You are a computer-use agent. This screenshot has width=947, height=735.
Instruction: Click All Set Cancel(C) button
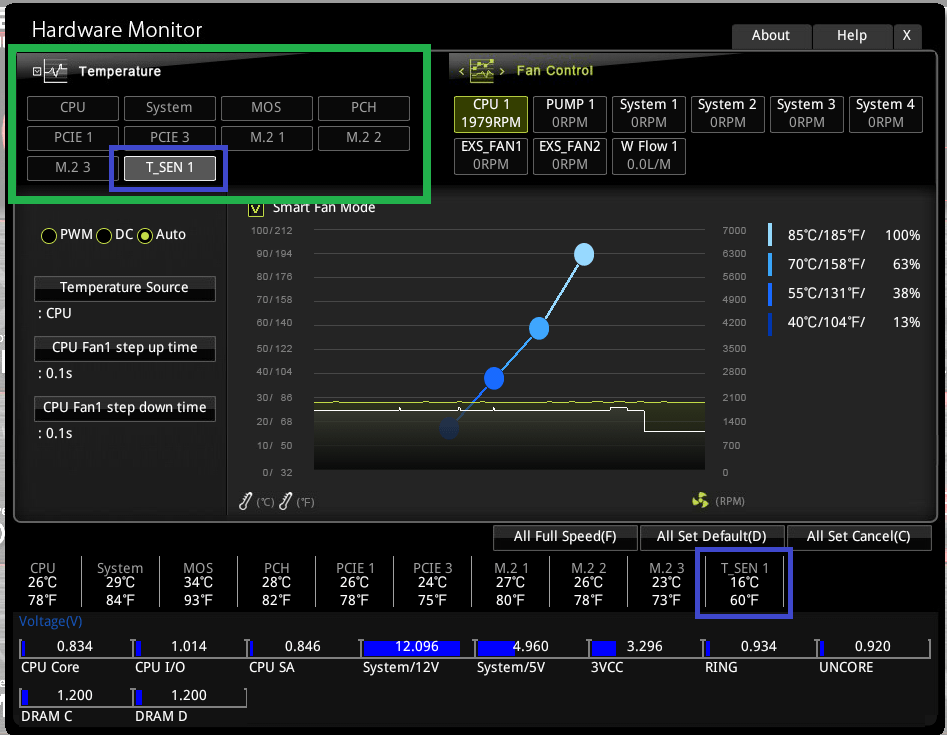858,537
